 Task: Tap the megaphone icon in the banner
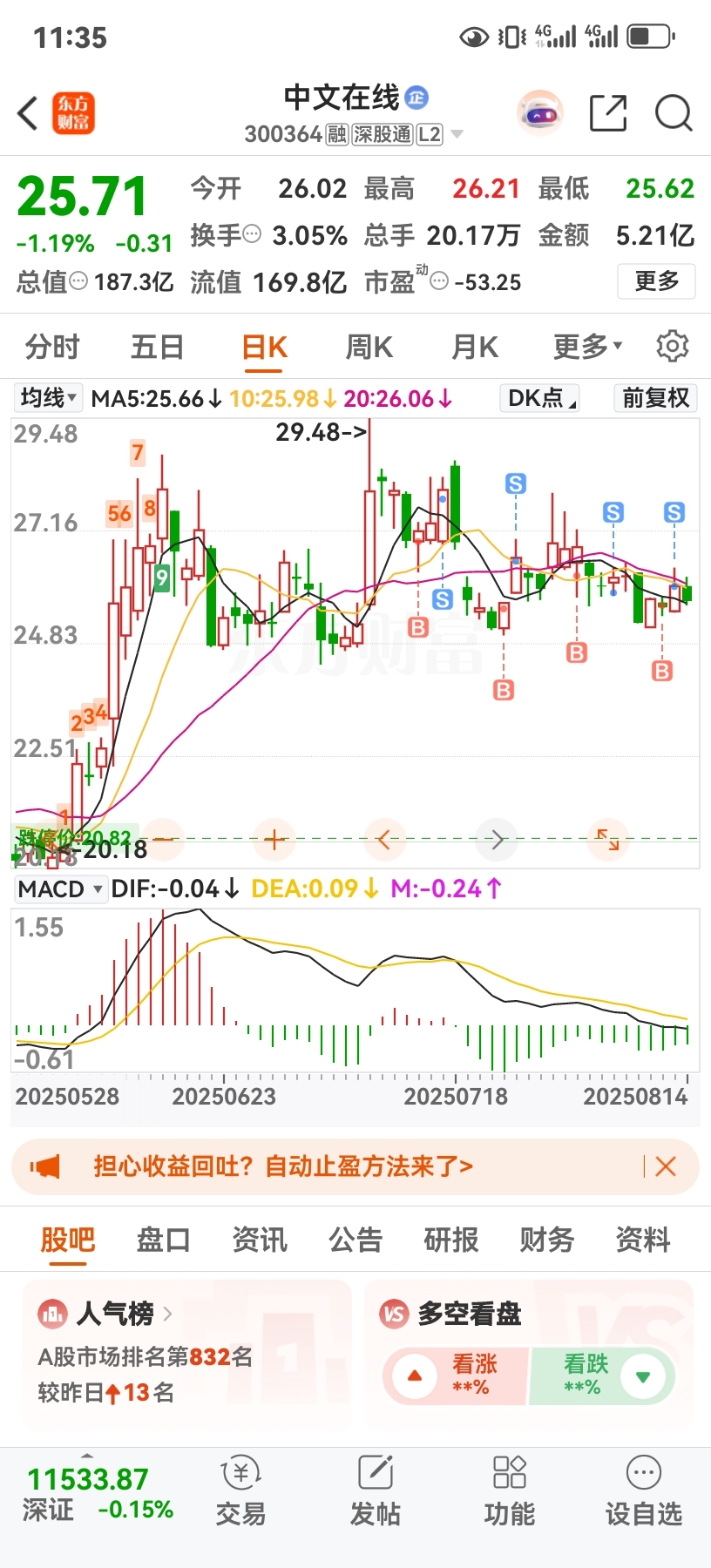(x=45, y=1166)
